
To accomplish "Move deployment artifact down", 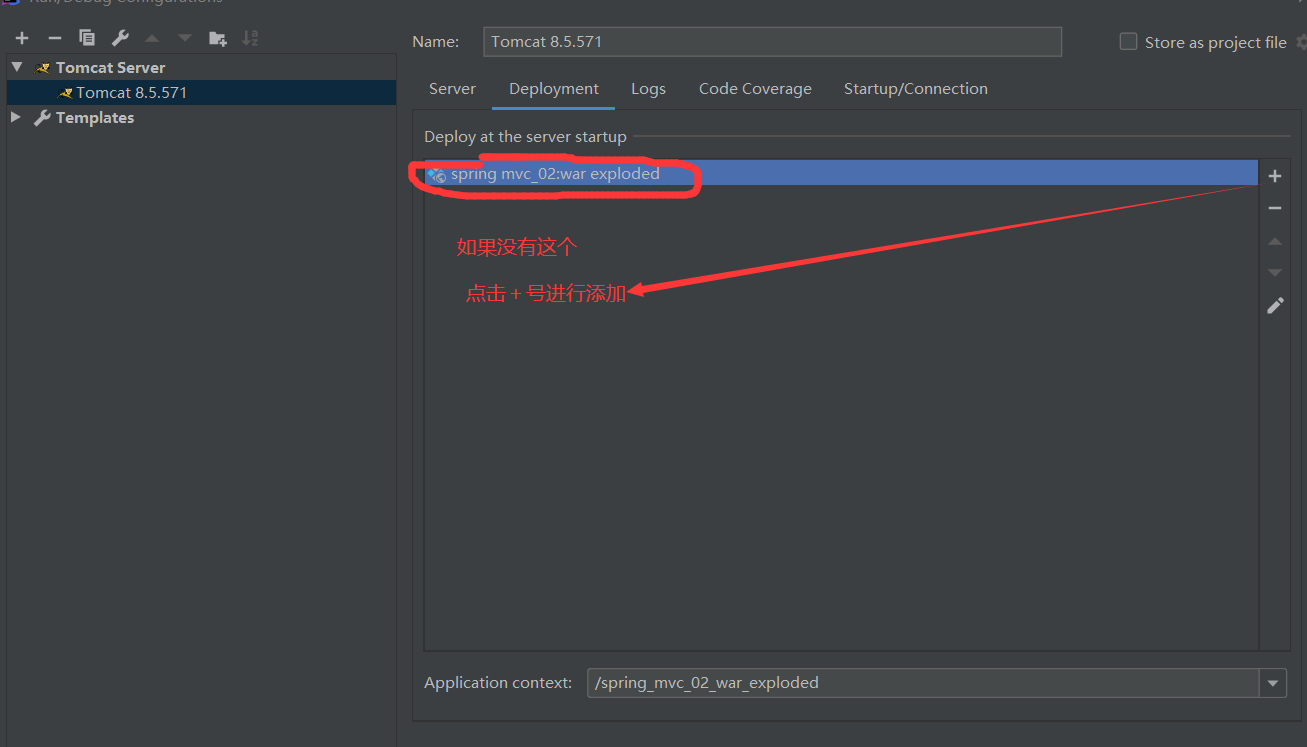I will click(x=1275, y=272).
